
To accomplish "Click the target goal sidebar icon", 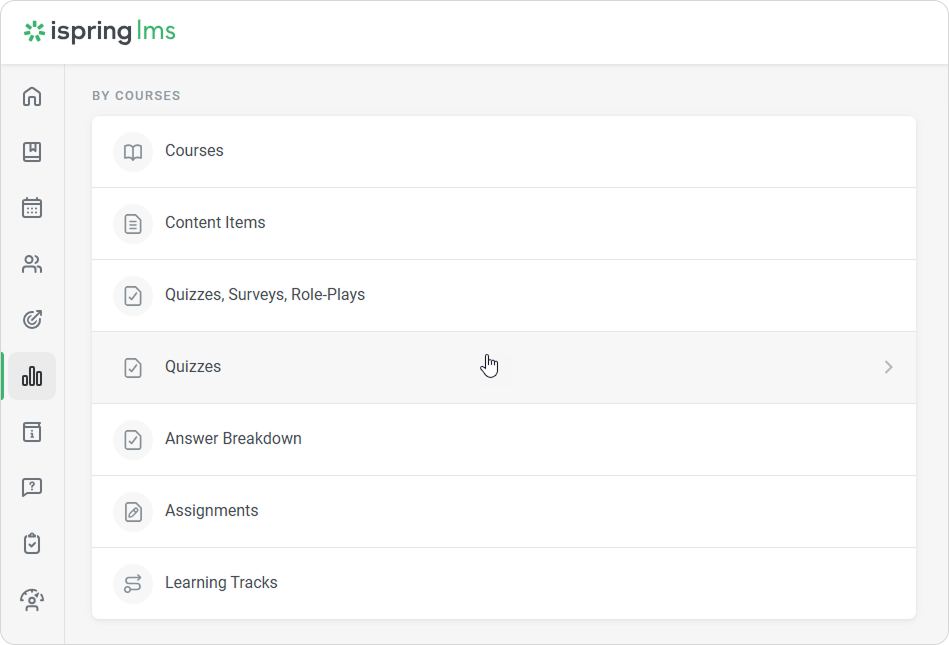I will click(32, 320).
